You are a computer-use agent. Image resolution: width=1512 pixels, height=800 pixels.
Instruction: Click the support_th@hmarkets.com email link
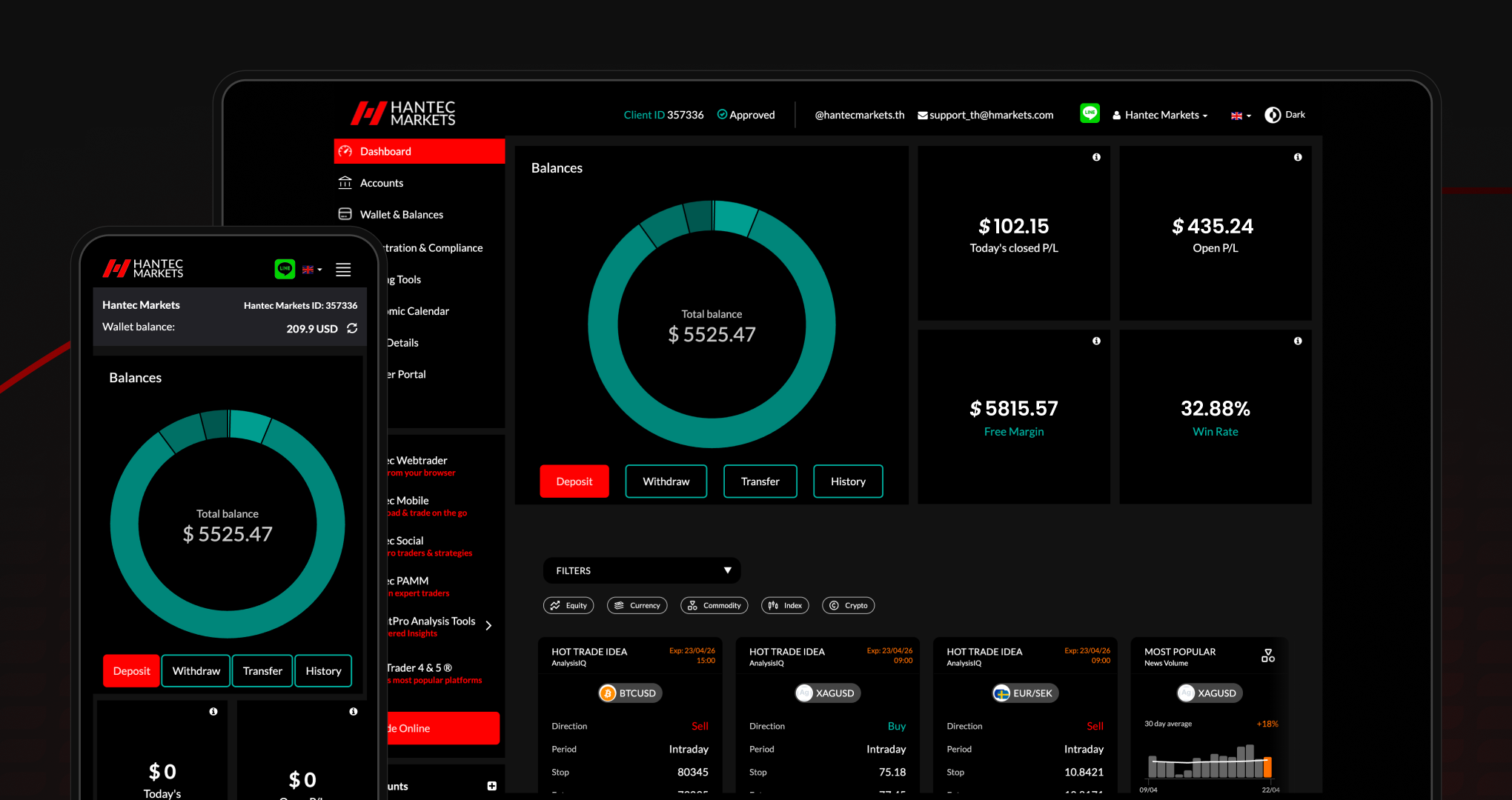tap(985, 115)
